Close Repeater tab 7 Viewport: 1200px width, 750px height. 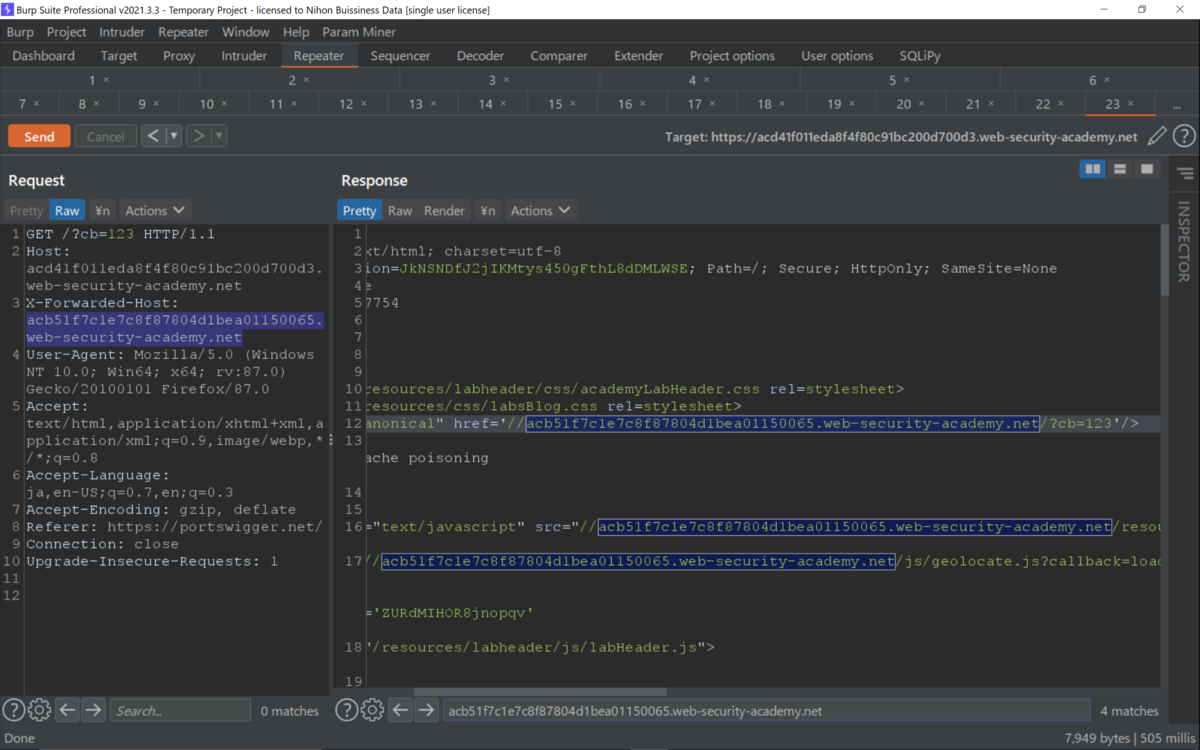(x=37, y=104)
